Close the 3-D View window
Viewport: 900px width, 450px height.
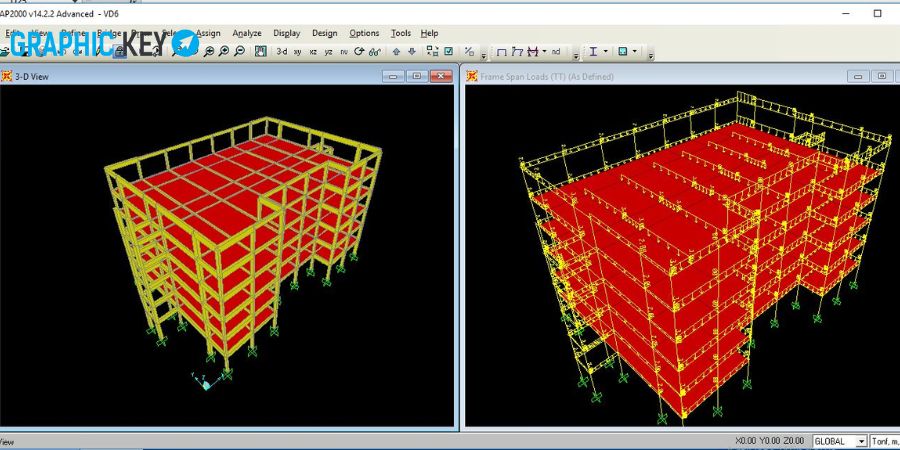(441, 76)
